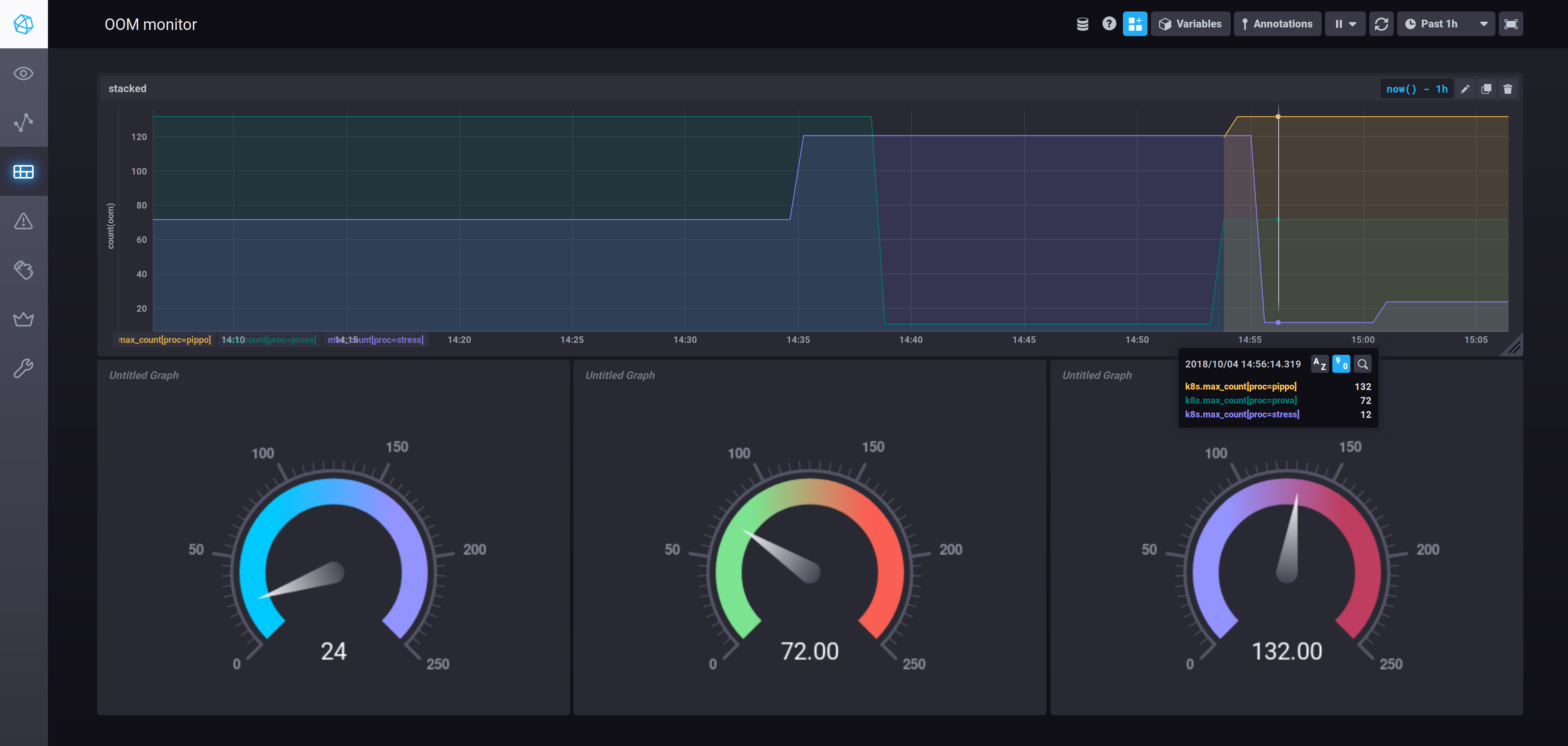Delete the stacked cell

click(1508, 89)
